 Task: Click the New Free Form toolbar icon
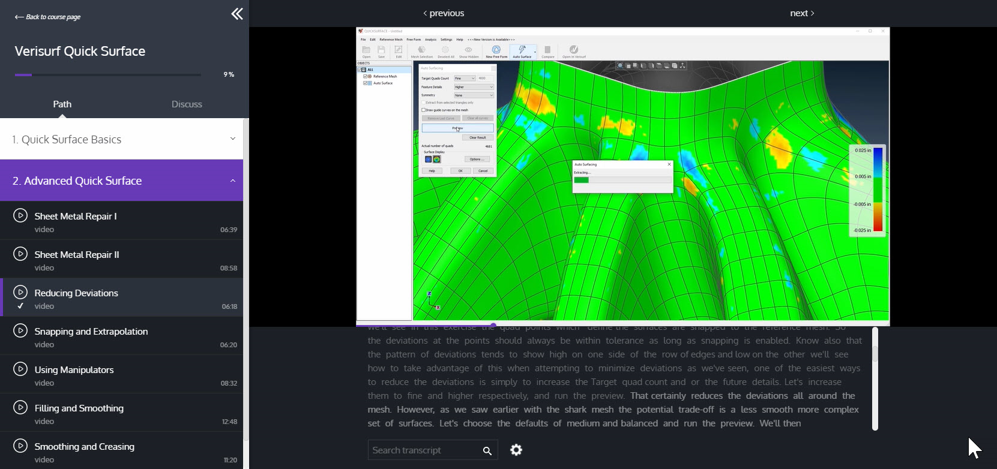496,52
